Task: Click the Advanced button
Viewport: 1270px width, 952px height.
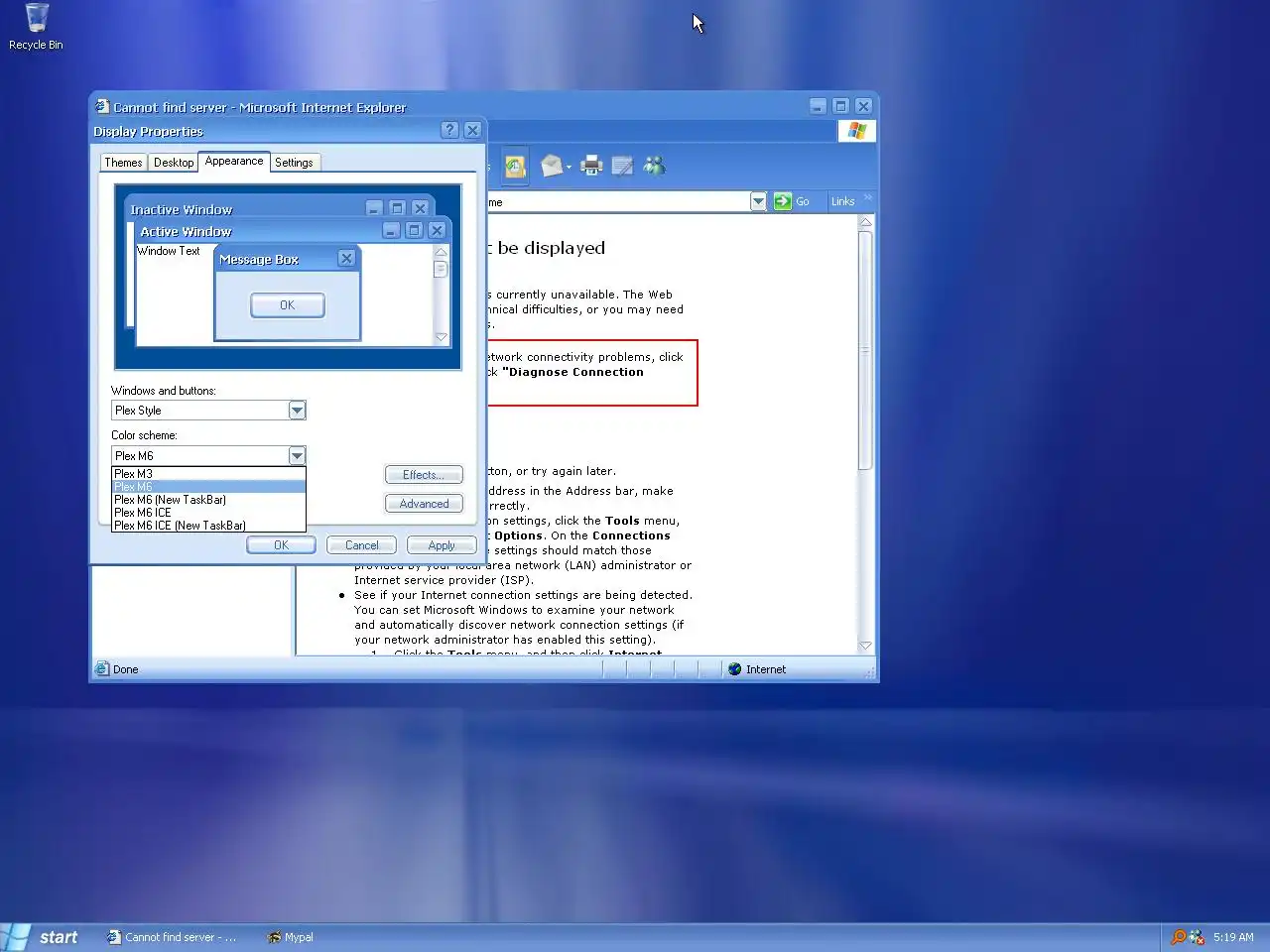Action: 424,504
